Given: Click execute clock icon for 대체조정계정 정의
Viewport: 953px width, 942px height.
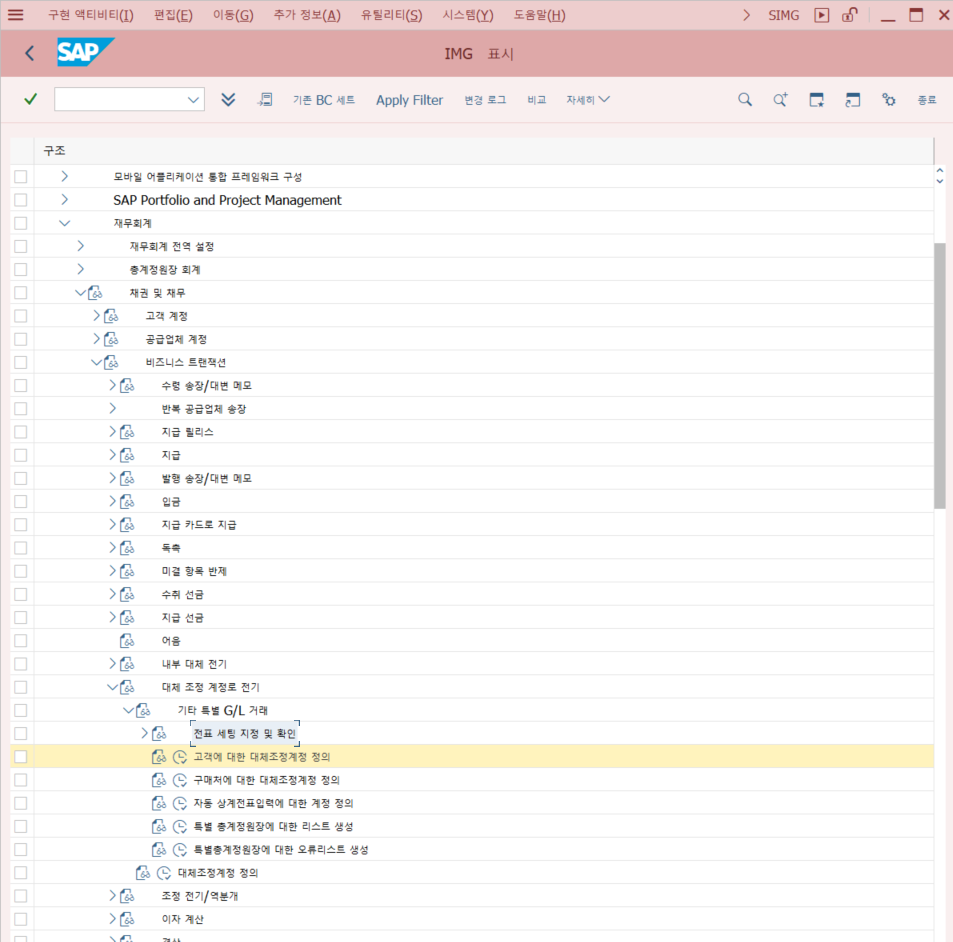Looking at the screenshot, I should coord(164,873).
